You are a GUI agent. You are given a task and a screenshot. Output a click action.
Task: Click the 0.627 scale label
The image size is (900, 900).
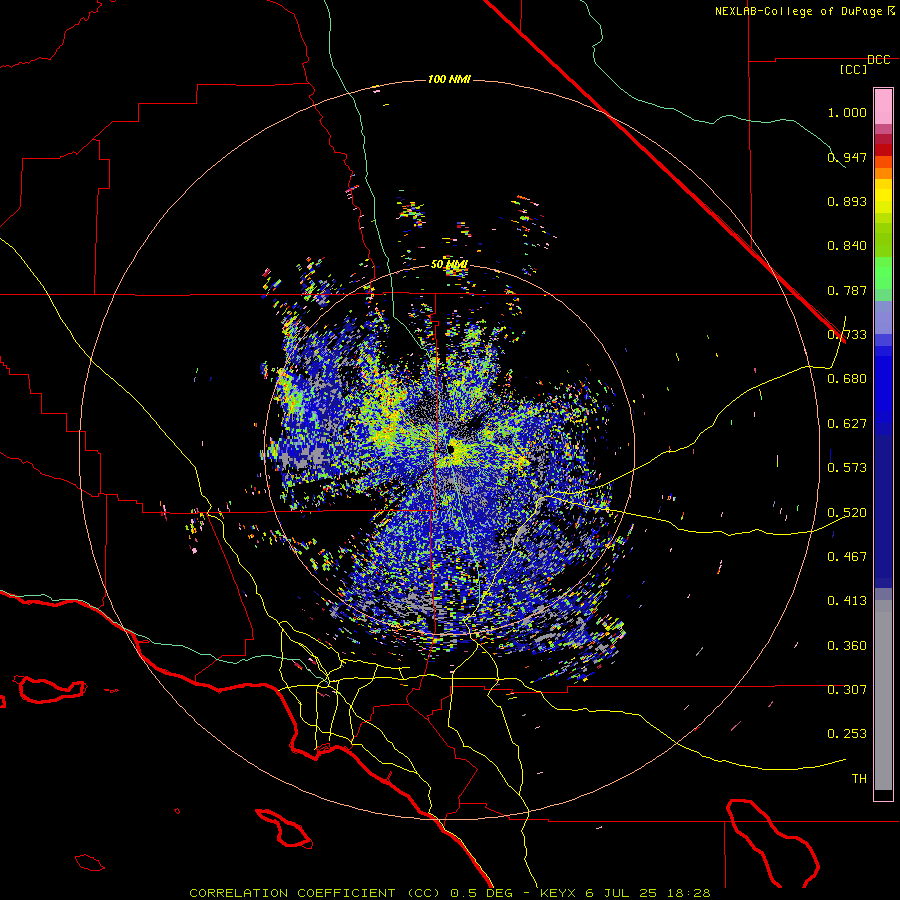point(847,424)
